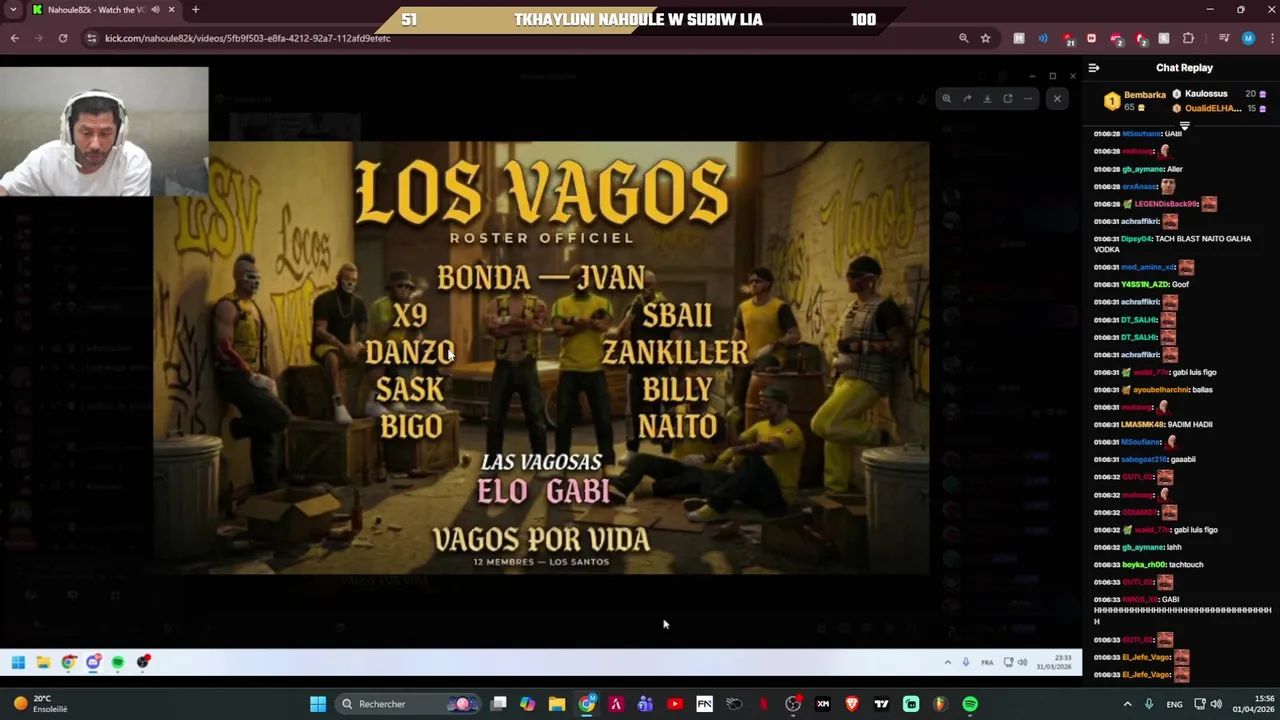This screenshot has width=1280, height=720.
Task: Close the Nahoule82k browser tab
Action: pos(171,10)
